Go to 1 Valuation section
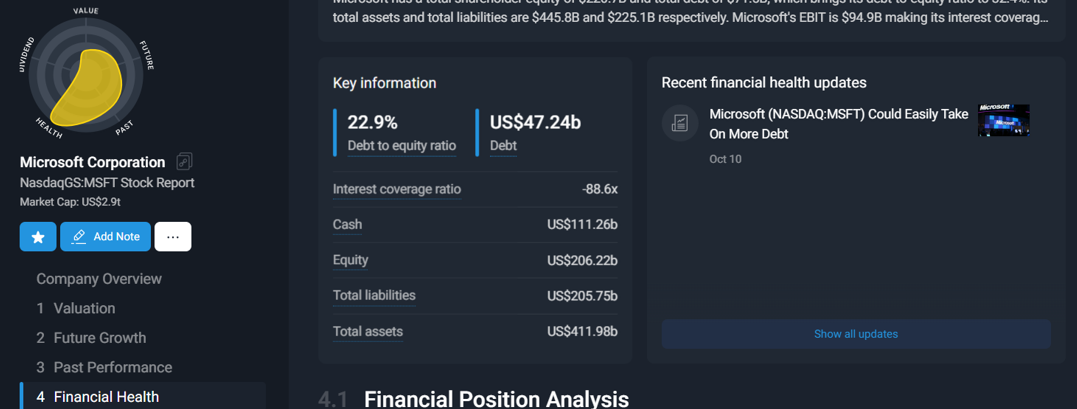This screenshot has height=409, width=1077. pyautogui.click(x=76, y=308)
